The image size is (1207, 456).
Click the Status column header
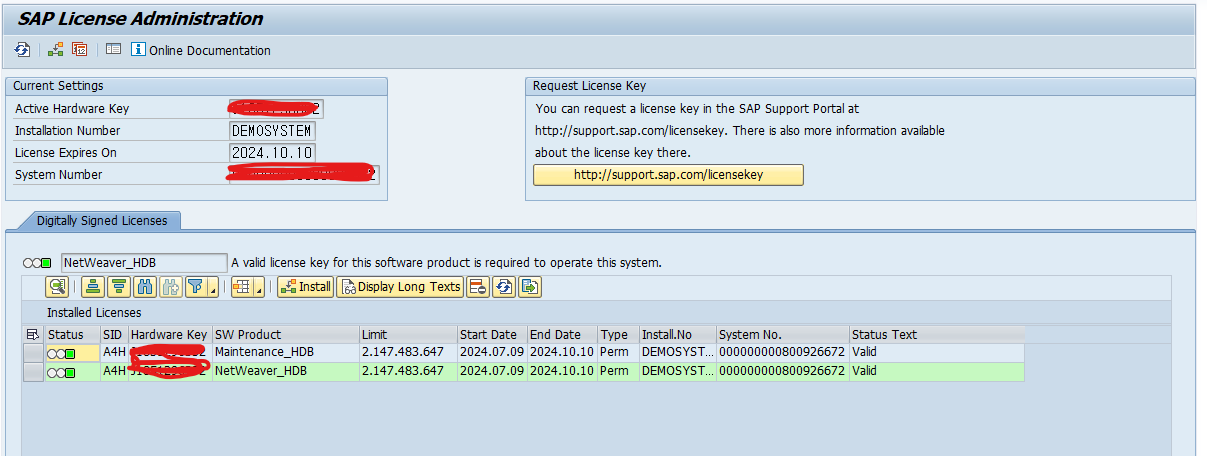click(72, 334)
